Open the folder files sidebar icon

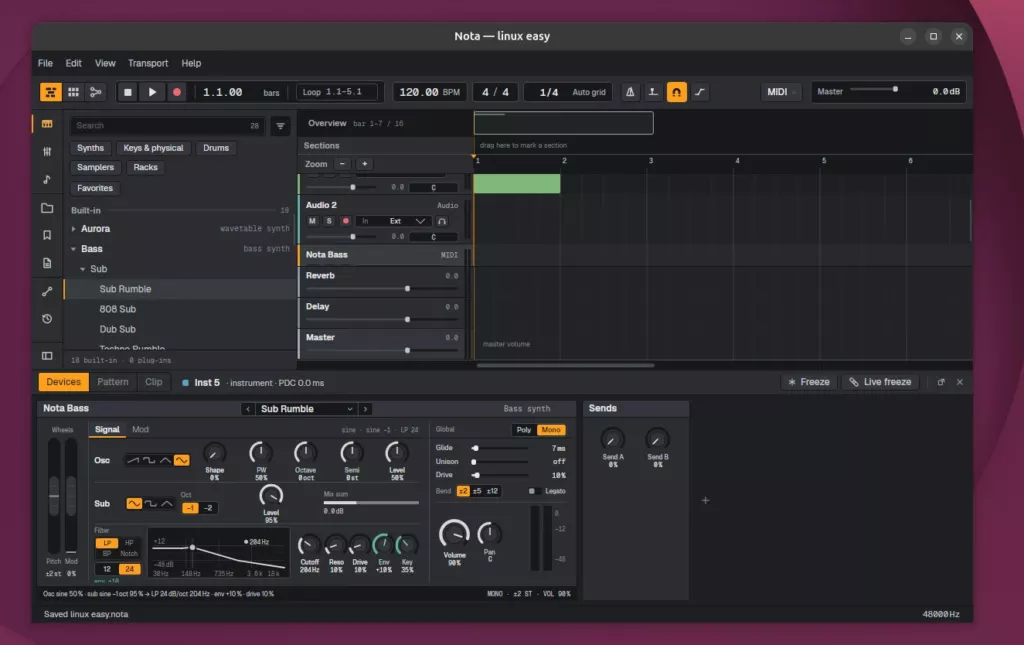point(47,208)
